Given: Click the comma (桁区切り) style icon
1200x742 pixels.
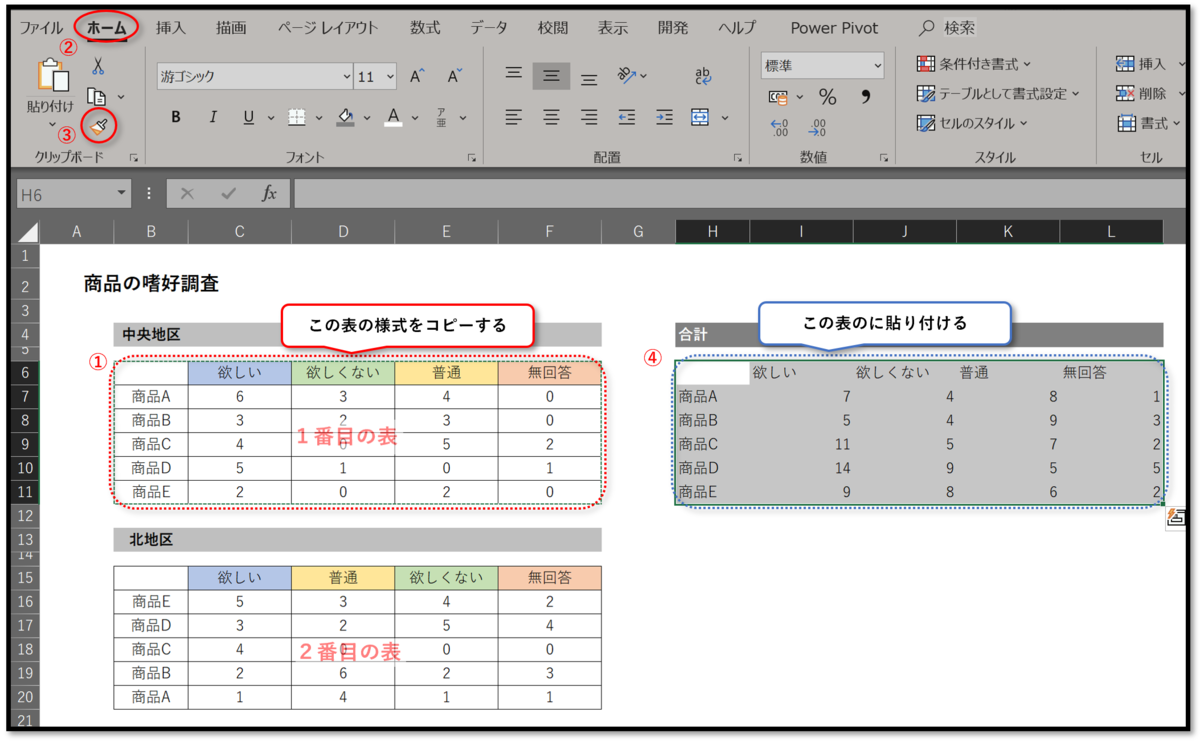Looking at the screenshot, I should [868, 96].
